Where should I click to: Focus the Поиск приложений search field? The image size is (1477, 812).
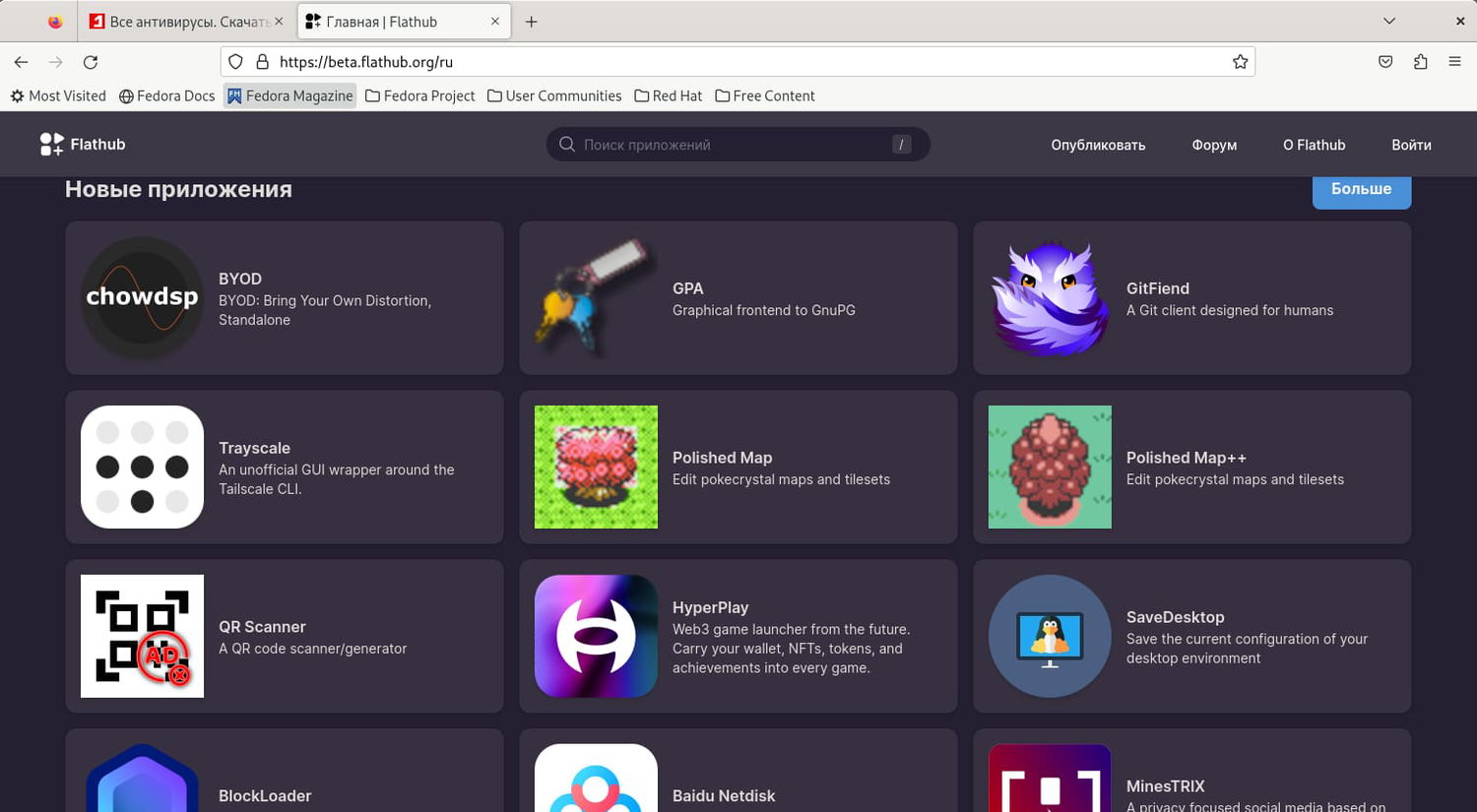tap(738, 145)
